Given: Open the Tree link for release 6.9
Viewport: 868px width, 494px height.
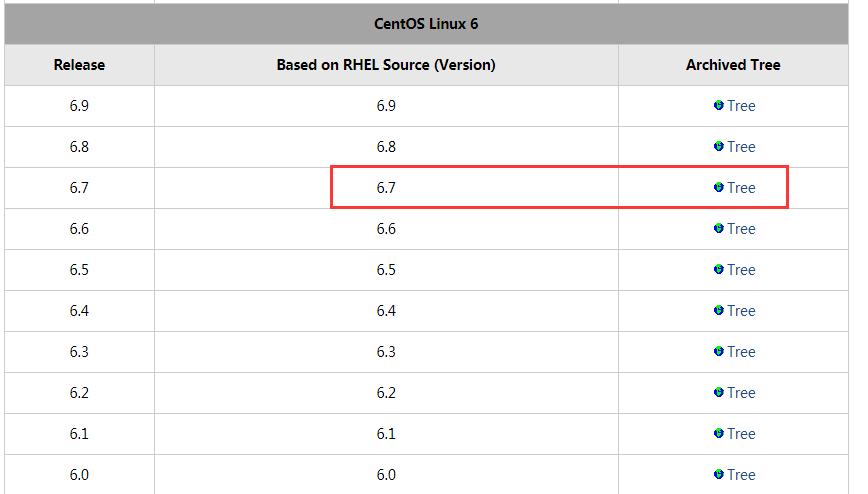Looking at the screenshot, I should pos(741,106).
